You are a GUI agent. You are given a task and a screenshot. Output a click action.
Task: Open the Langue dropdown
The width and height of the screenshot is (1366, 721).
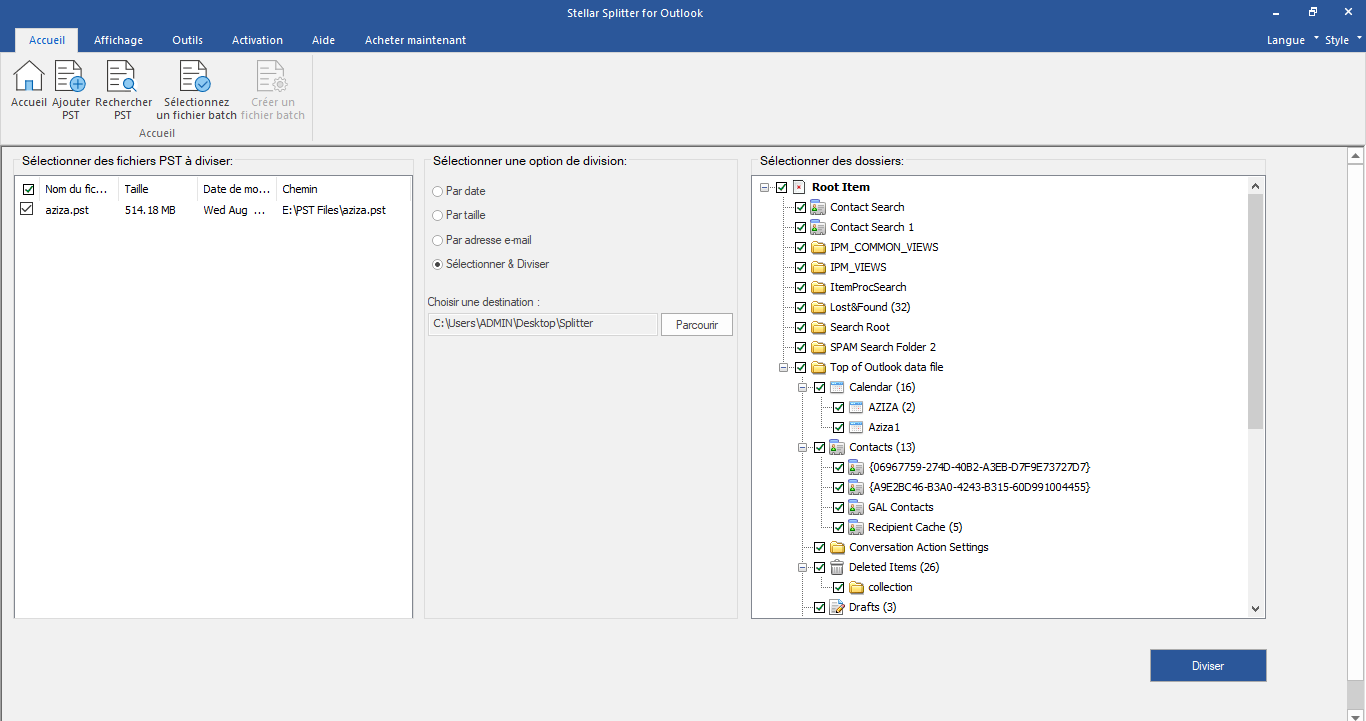pyautogui.click(x=1292, y=40)
